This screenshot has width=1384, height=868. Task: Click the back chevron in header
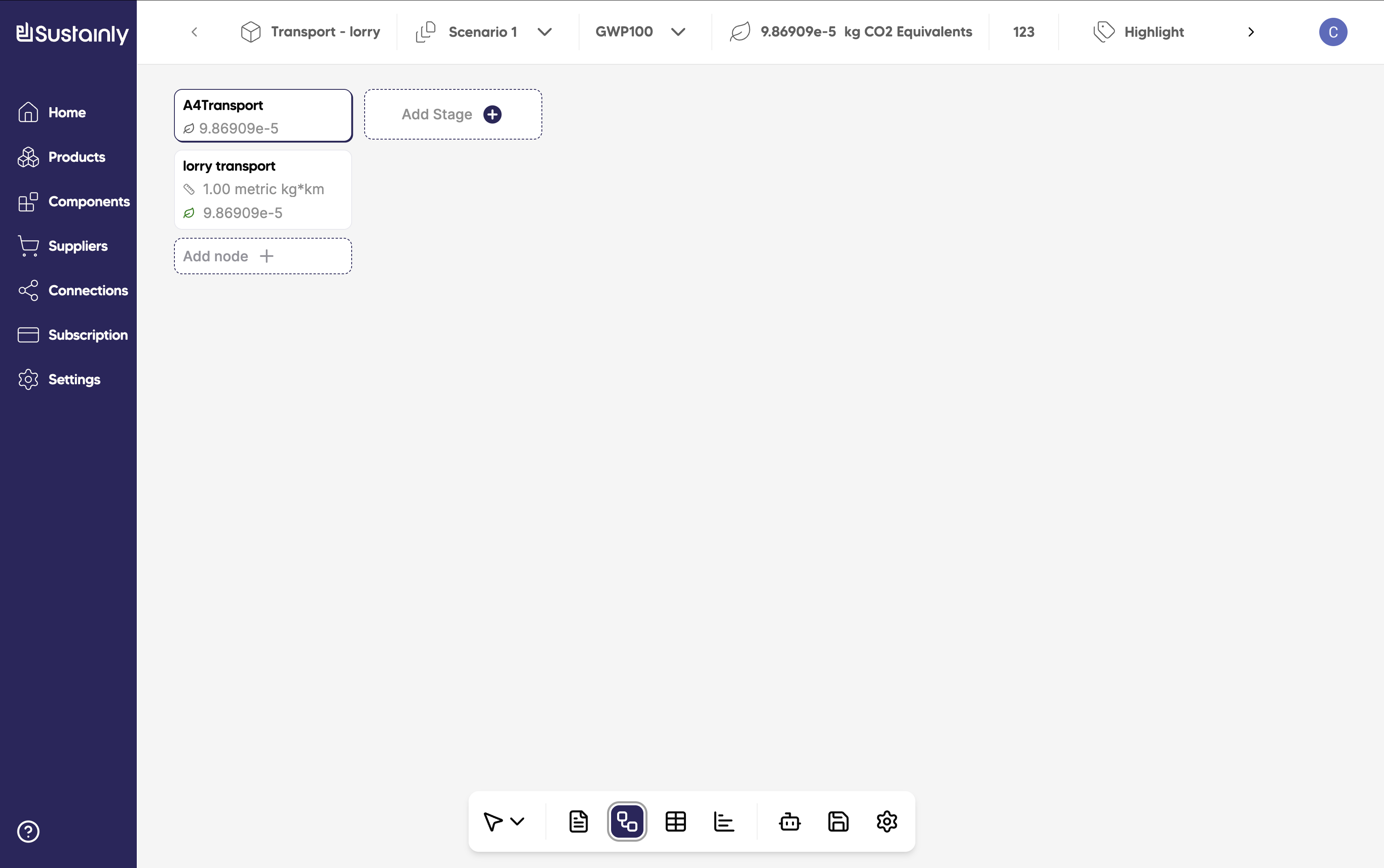pos(194,32)
